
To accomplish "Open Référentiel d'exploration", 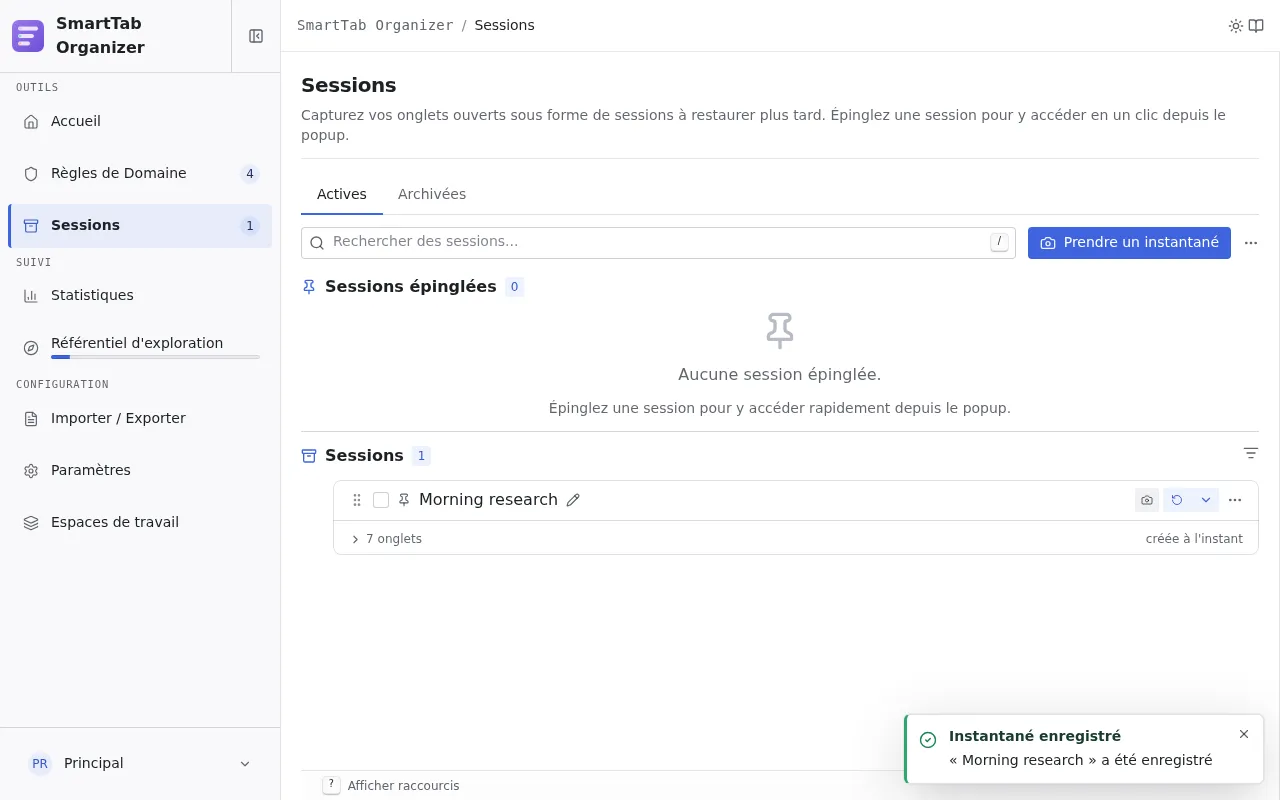I will pos(140,347).
